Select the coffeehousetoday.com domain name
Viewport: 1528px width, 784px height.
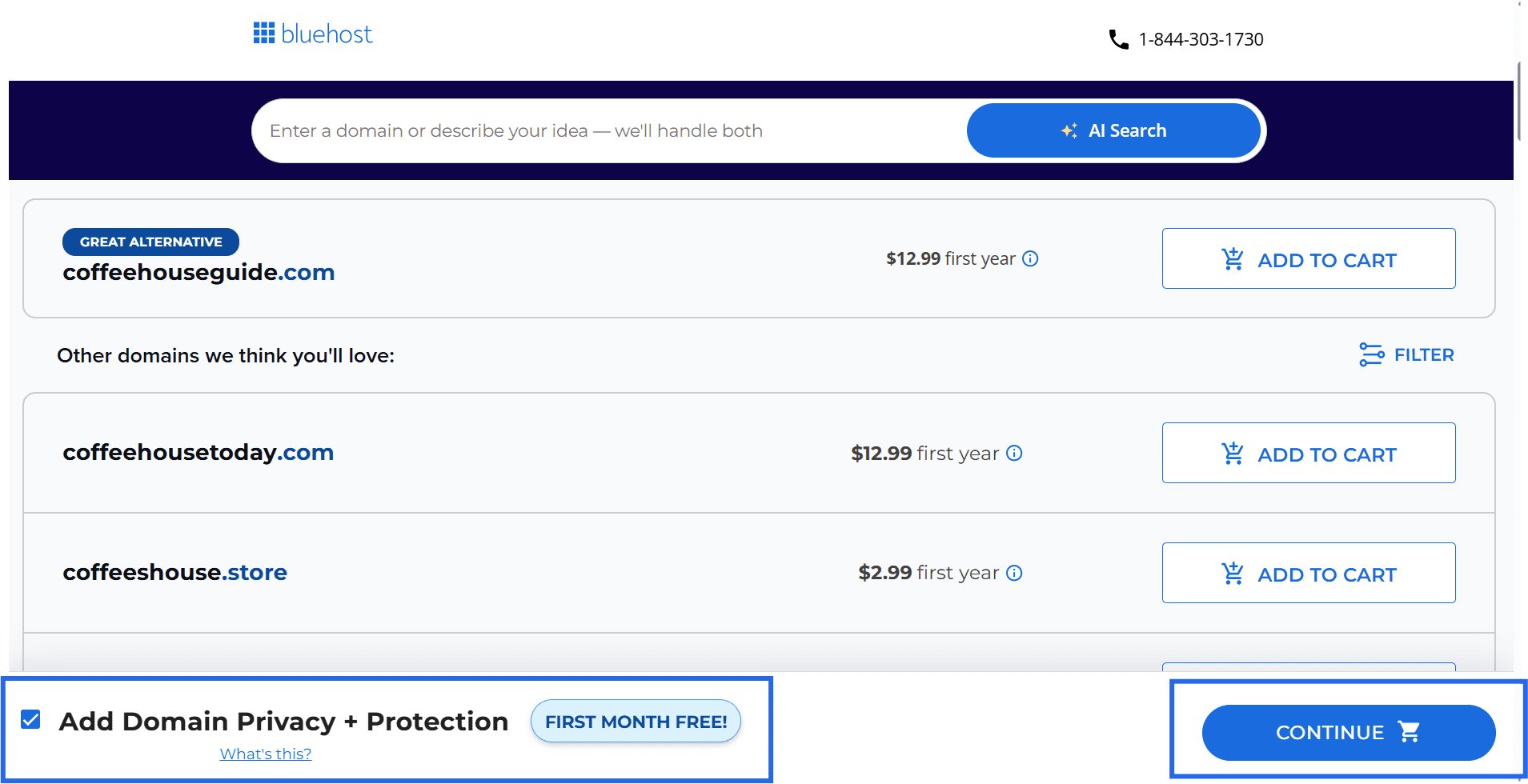198,452
